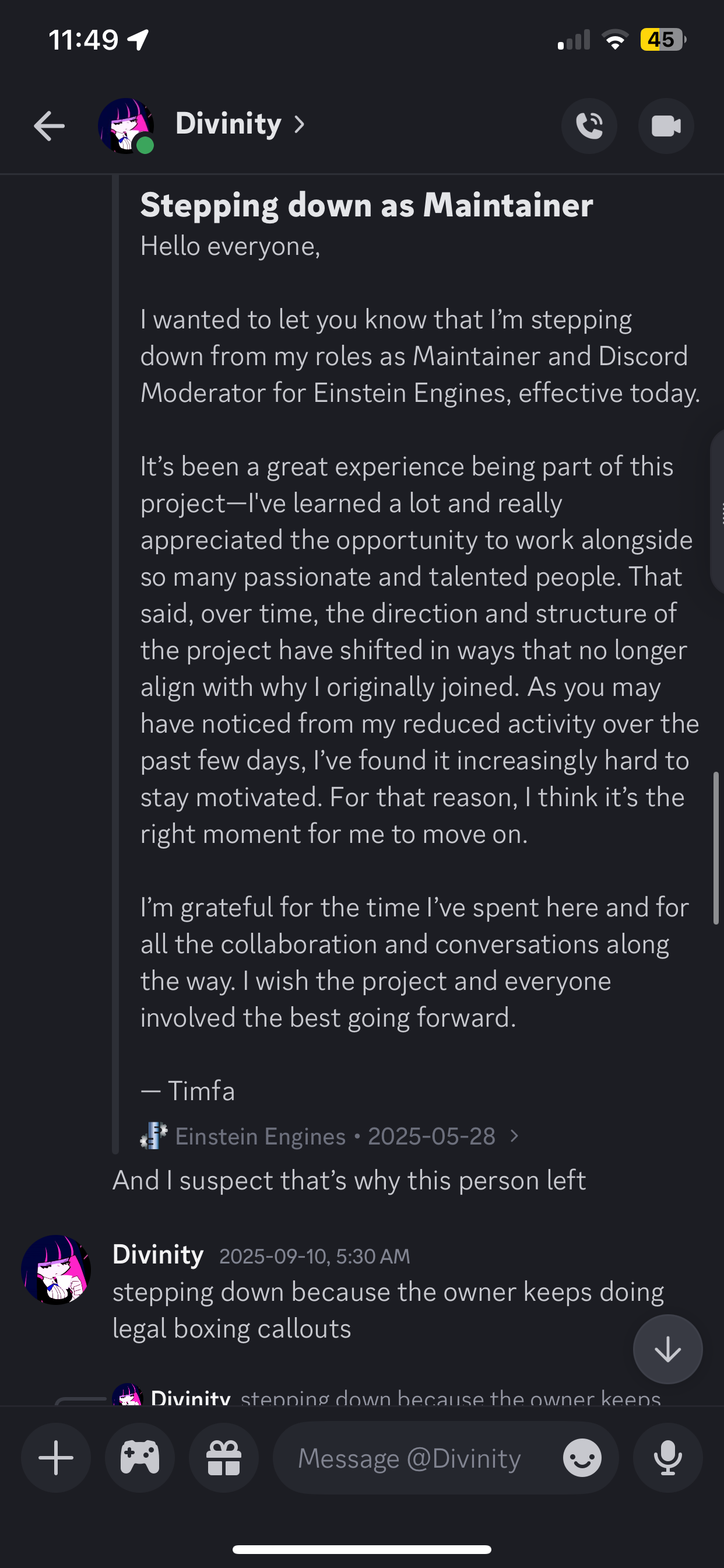
Task: Tap the chevron after 2025-05-28 date
Action: [x=515, y=1136]
